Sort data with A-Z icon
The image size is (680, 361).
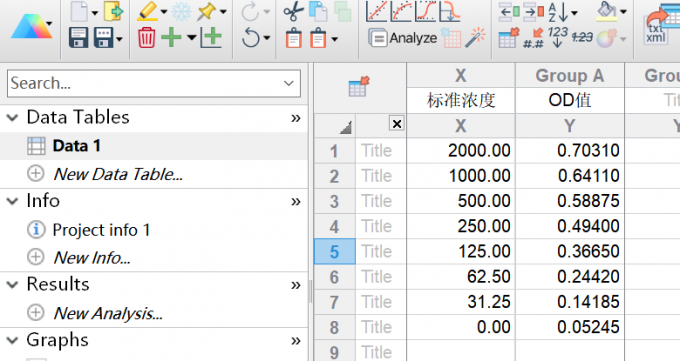(558, 12)
